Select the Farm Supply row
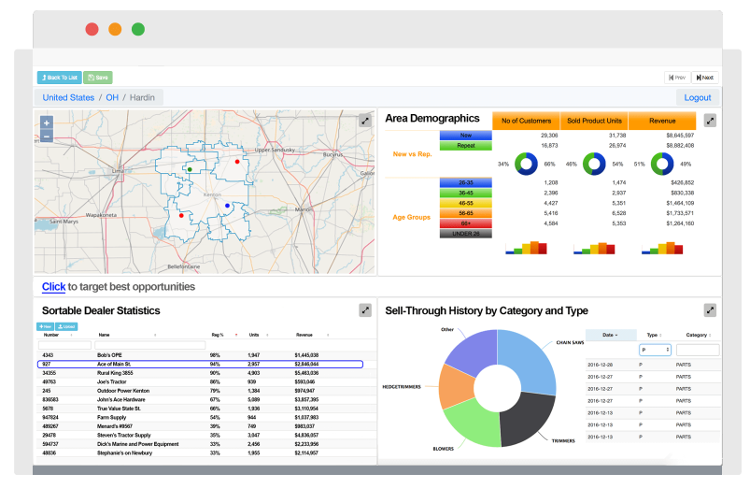 click(x=206, y=417)
